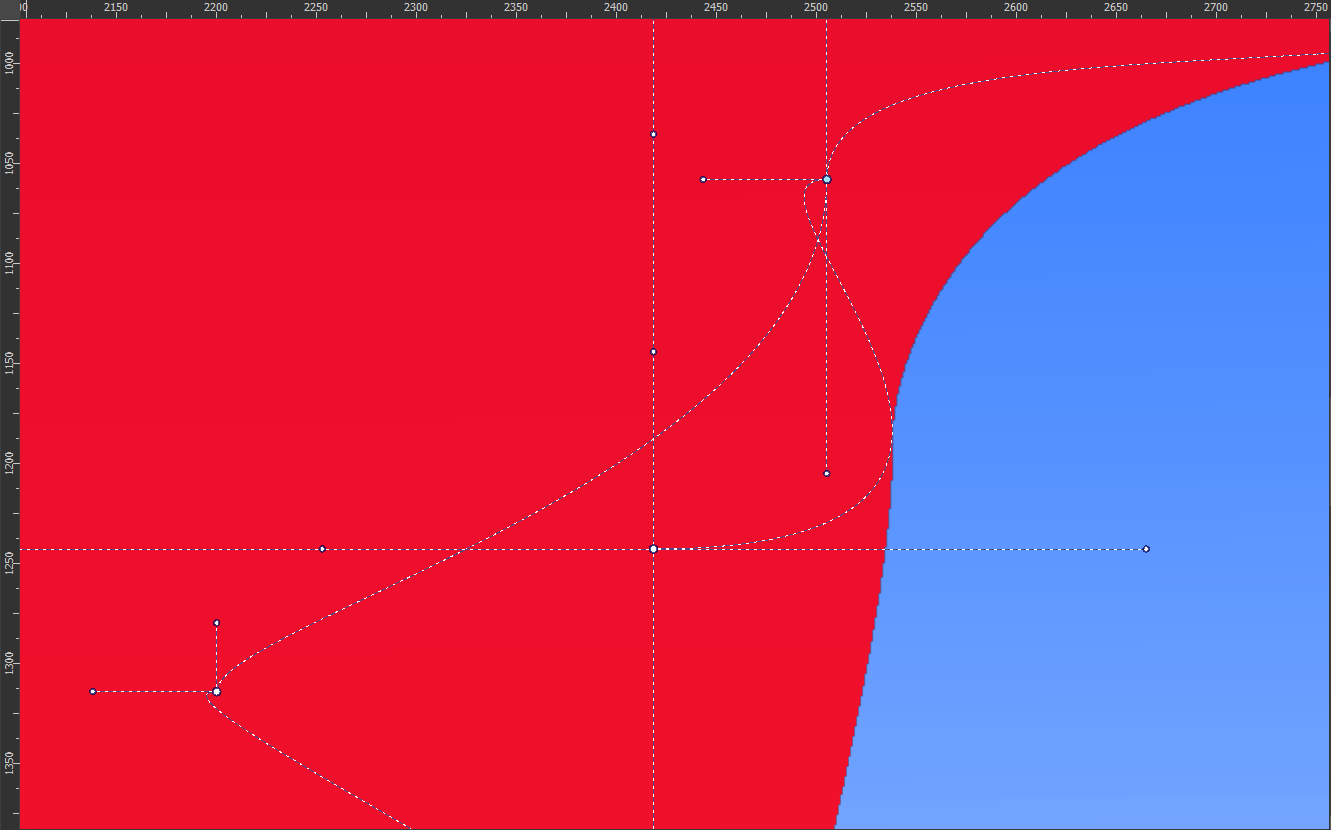The image size is (1331, 830).
Task: Click the 1350 mark on the vertical ruler
Action: click(x=9, y=762)
